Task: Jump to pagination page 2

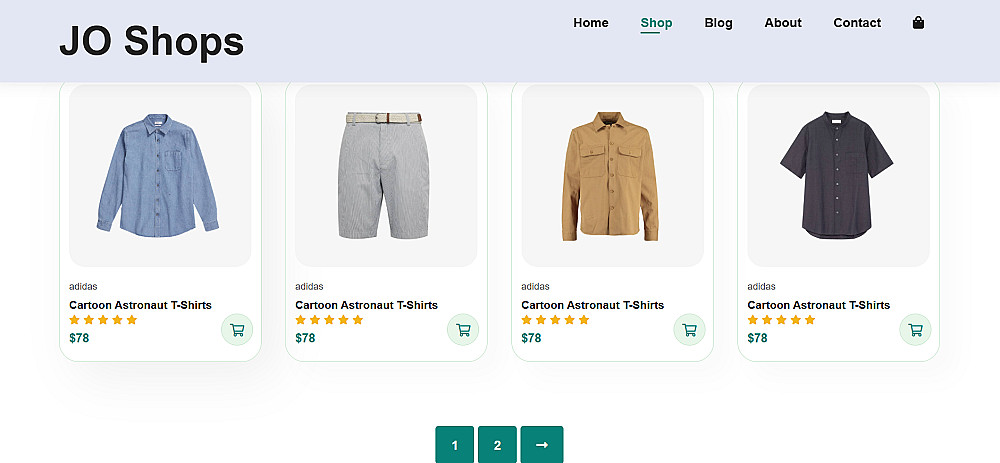Action: [x=497, y=445]
